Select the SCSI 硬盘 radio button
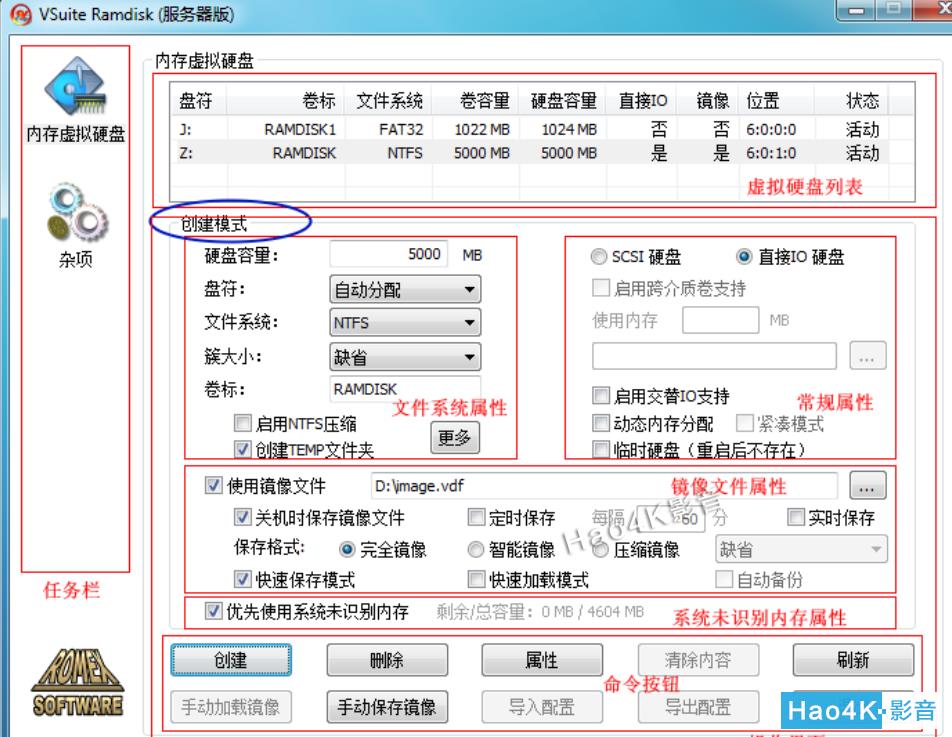 pyautogui.click(x=599, y=257)
